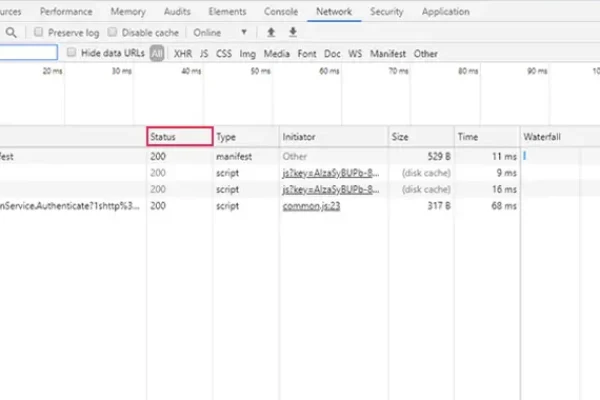Viewport: 600px width, 400px height.
Task: Filter requests by XHR type
Action: [183, 53]
